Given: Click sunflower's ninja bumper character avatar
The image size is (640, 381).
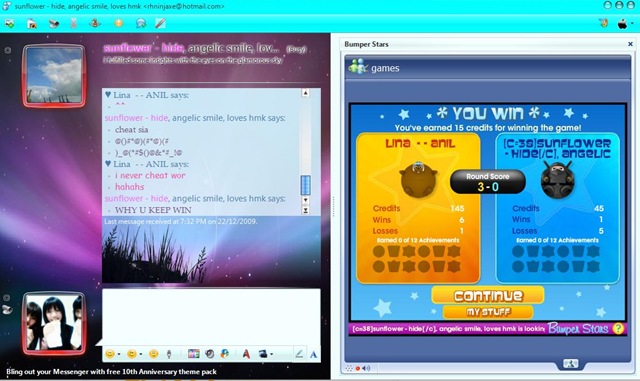Looking at the screenshot, I should (558, 179).
